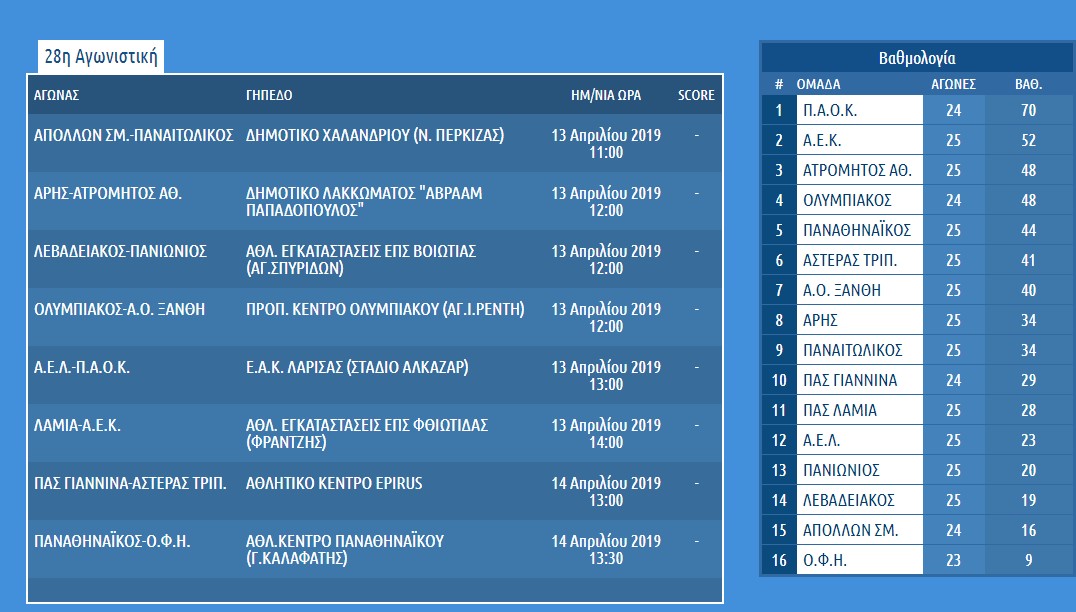Click the Βαθμολογία standings title
Image resolution: width=1076 pixels, height=612 pixels.
[x=917, y=58]
